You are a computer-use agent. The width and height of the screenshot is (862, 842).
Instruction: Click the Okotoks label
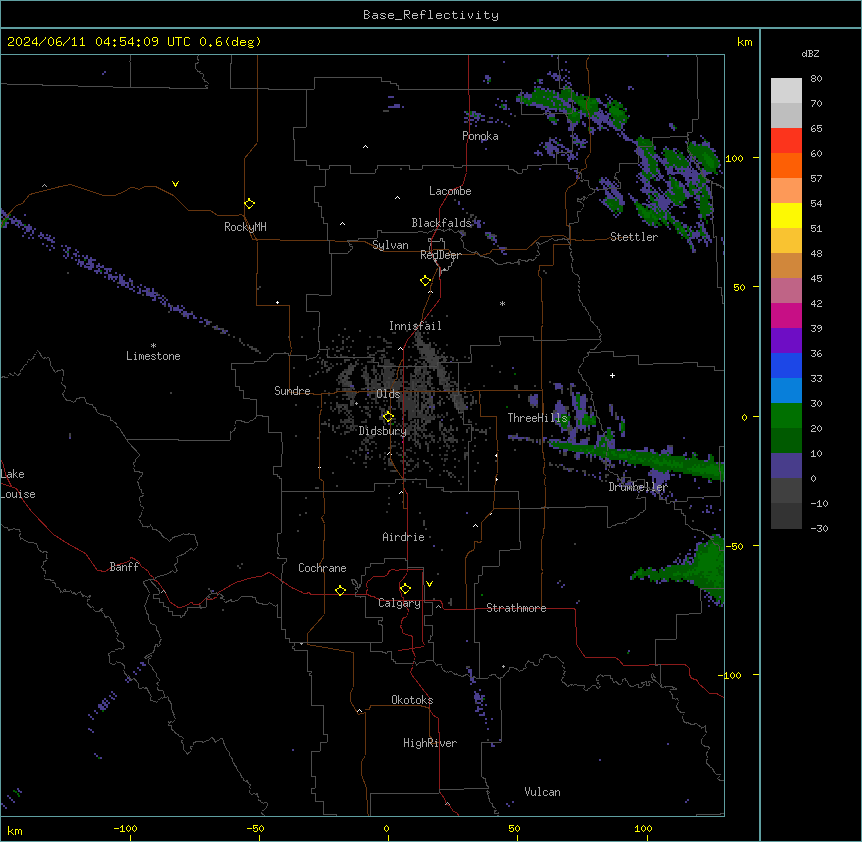tap(412, 700)
